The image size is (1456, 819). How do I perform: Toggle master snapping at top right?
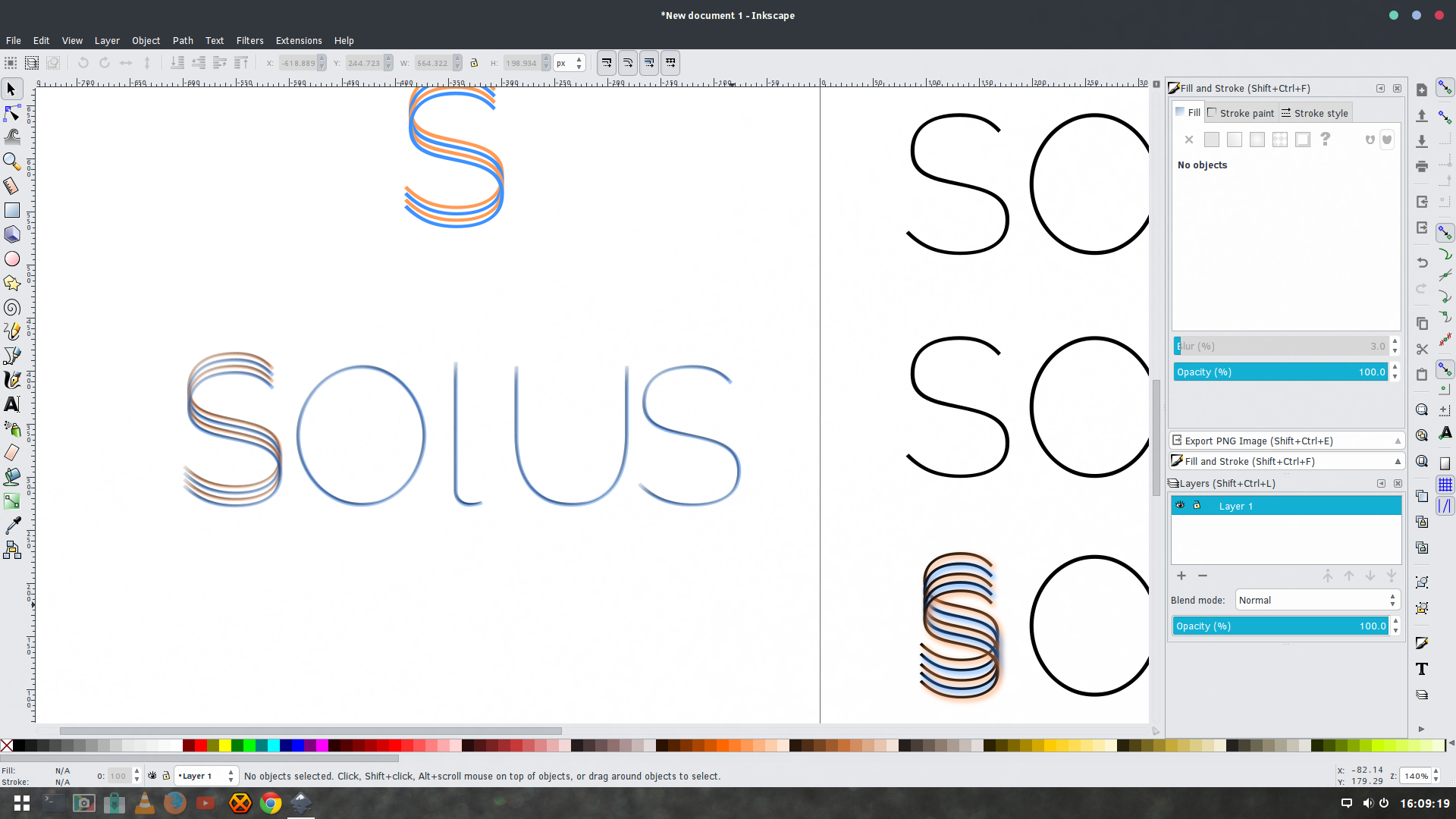(x=1445, y=89)
